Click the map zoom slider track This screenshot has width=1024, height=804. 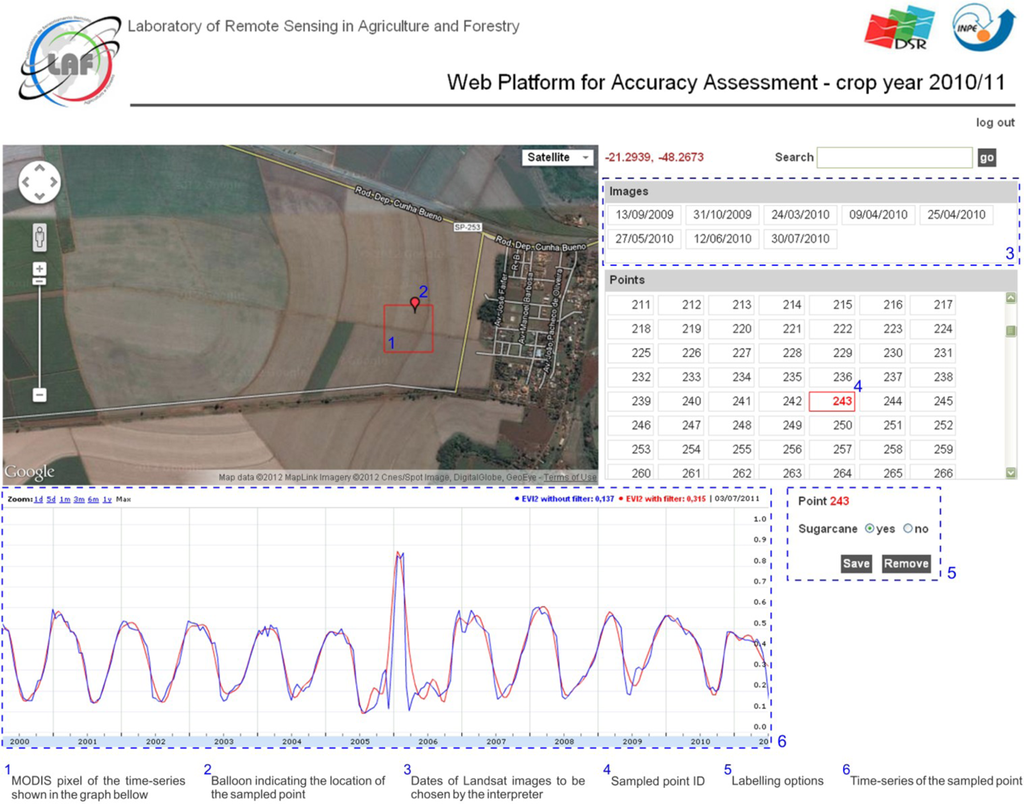tap(40, 335)
